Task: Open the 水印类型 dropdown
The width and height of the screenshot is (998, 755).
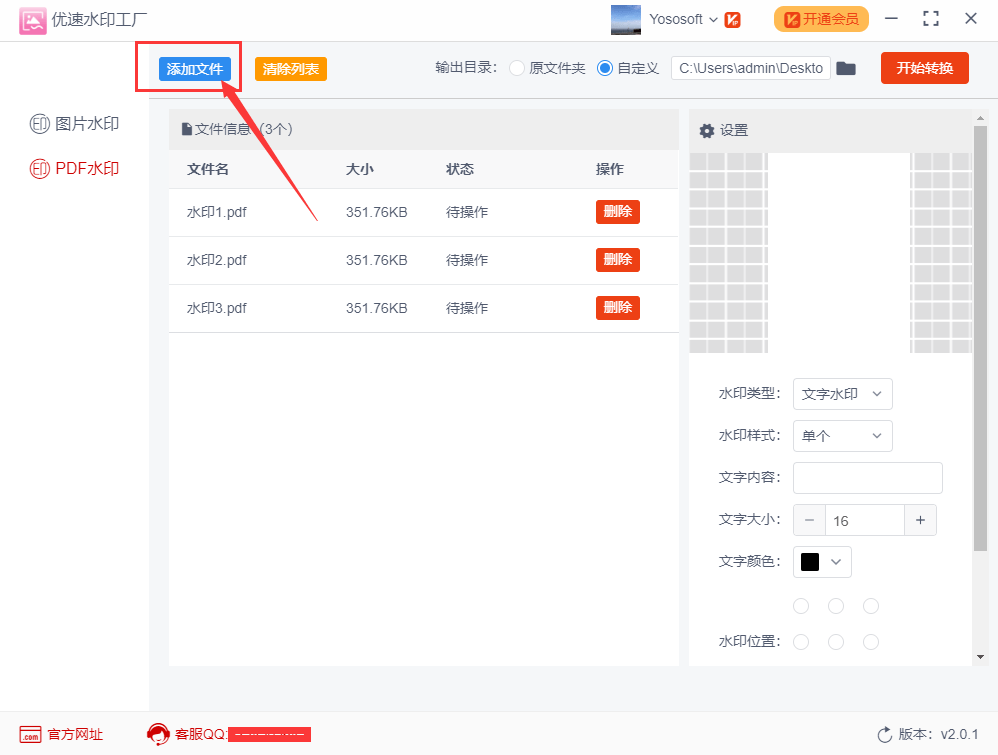Action: pos(842,394)
